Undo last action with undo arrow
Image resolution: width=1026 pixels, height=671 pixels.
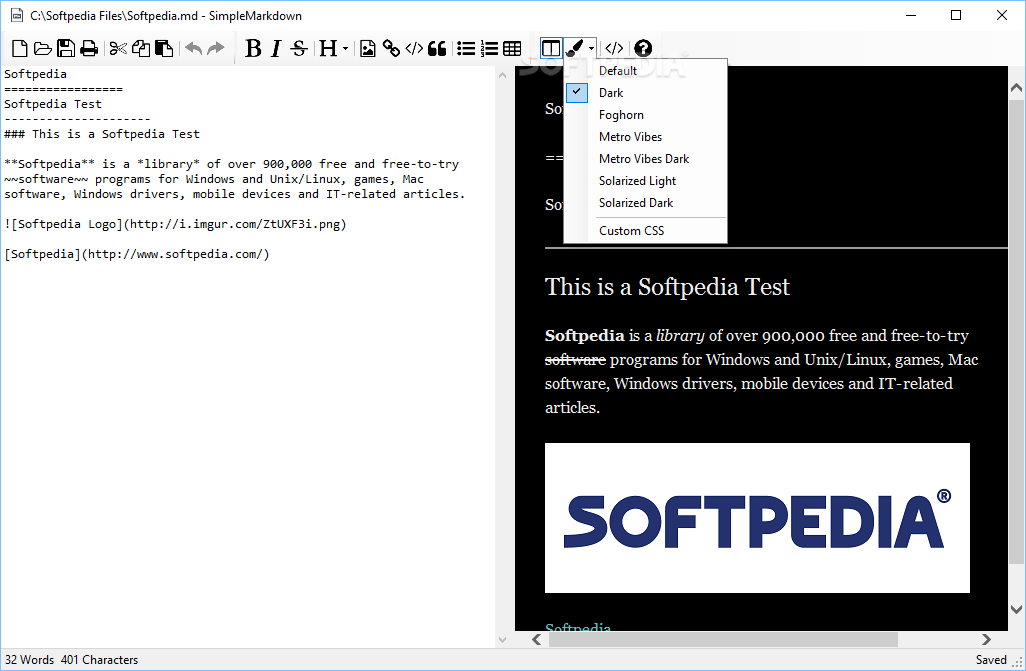pyautogui.click(x=194, y=48)
